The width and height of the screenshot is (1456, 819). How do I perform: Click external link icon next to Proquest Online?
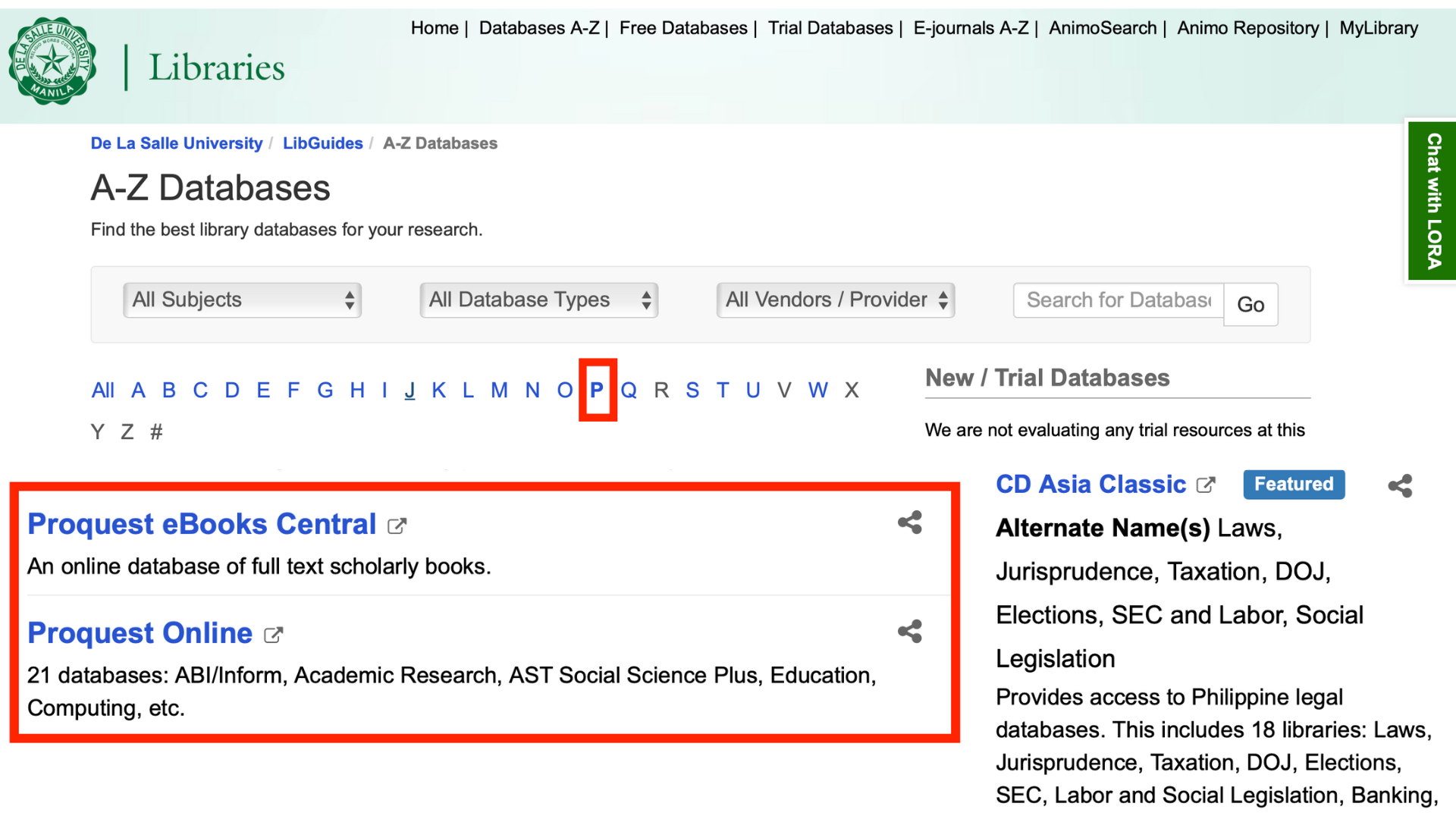273,635
